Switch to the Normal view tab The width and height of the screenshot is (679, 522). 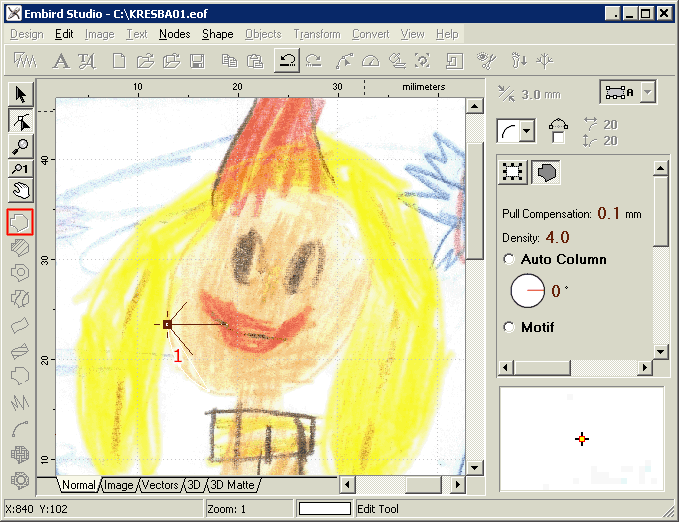79,485
